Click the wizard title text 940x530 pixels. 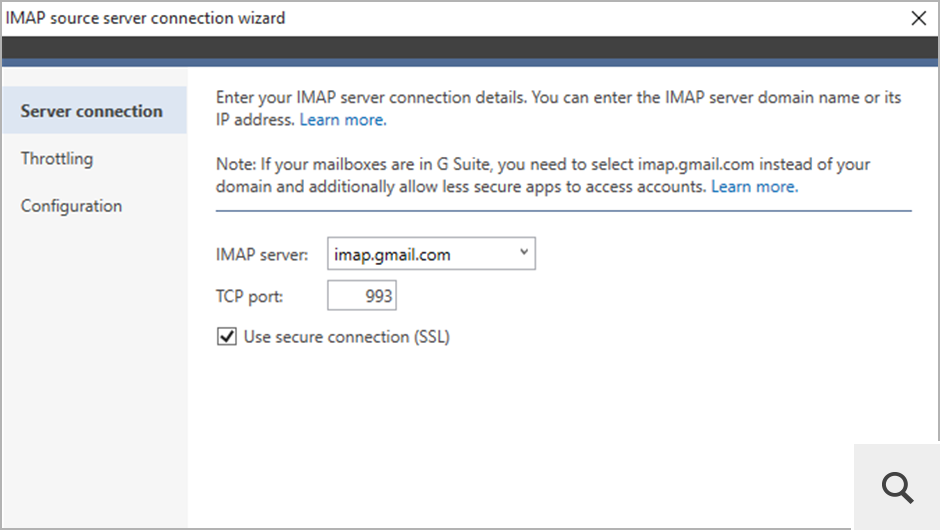[145, 18]
